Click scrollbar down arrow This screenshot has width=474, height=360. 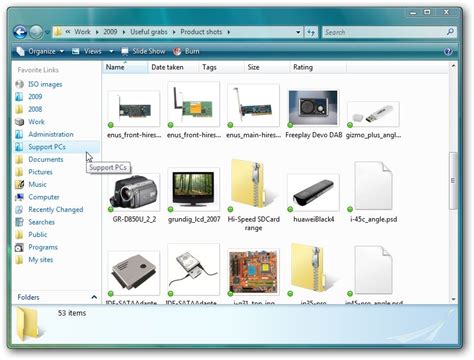click(453, 299)
